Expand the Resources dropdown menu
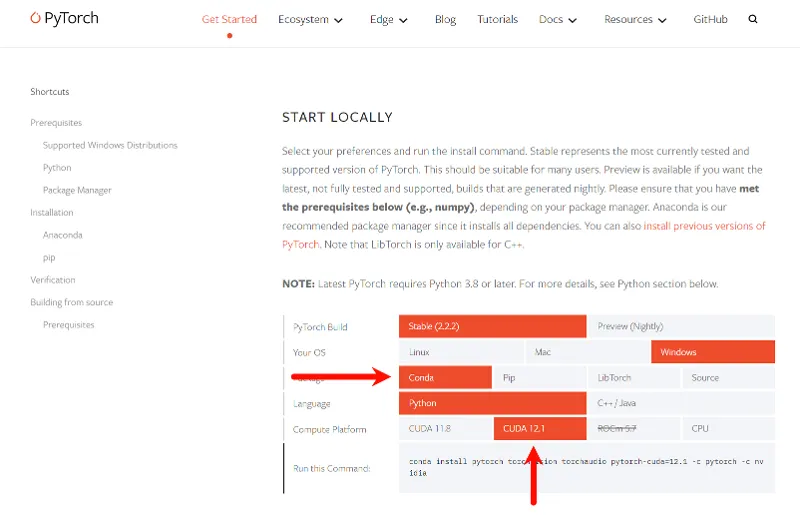 [636, 19]
